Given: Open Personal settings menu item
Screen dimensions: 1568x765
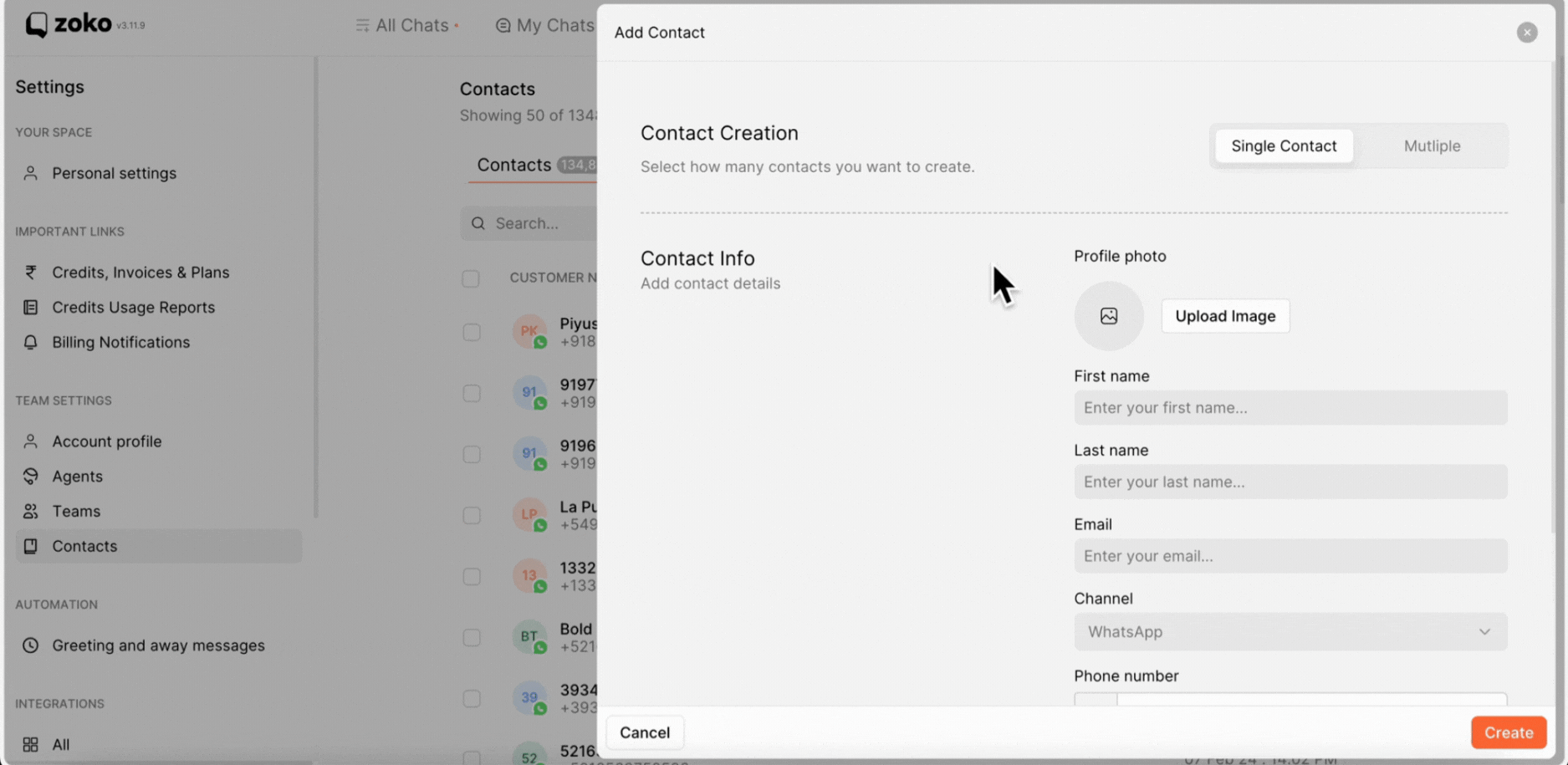Looking at the screenshot, I should (x=159, y=173).
